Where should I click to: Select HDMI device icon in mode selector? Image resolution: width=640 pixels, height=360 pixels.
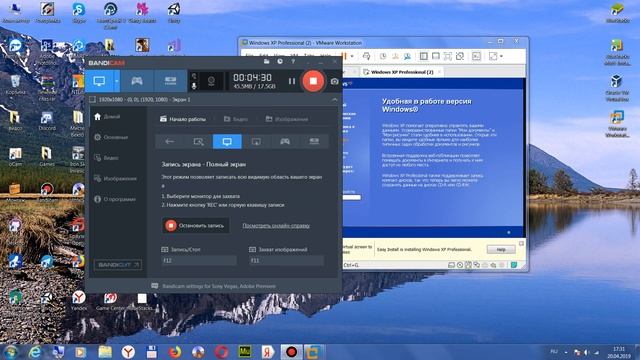coord(314,141)
